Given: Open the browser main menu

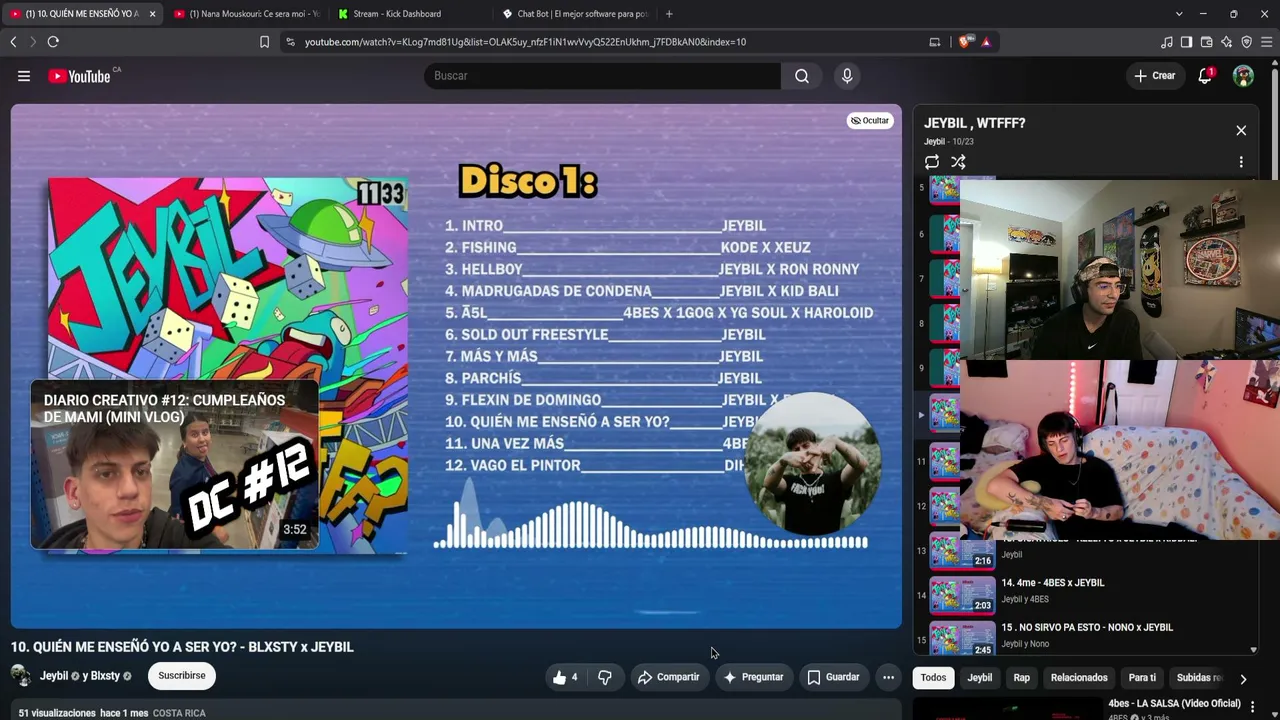Looking at the screenshot, I should [x=1266, y=42].
